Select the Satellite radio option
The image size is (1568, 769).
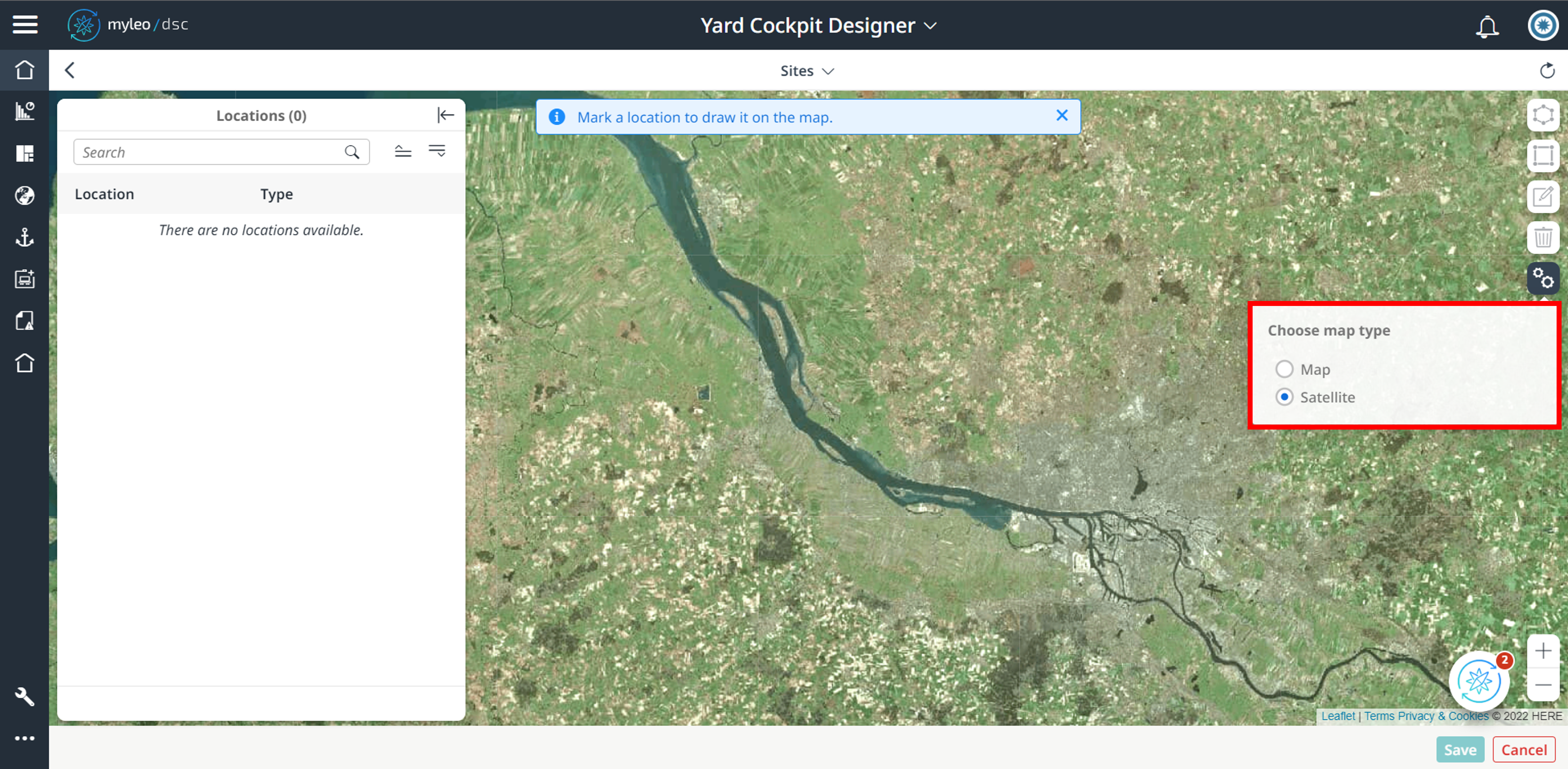1284,397
